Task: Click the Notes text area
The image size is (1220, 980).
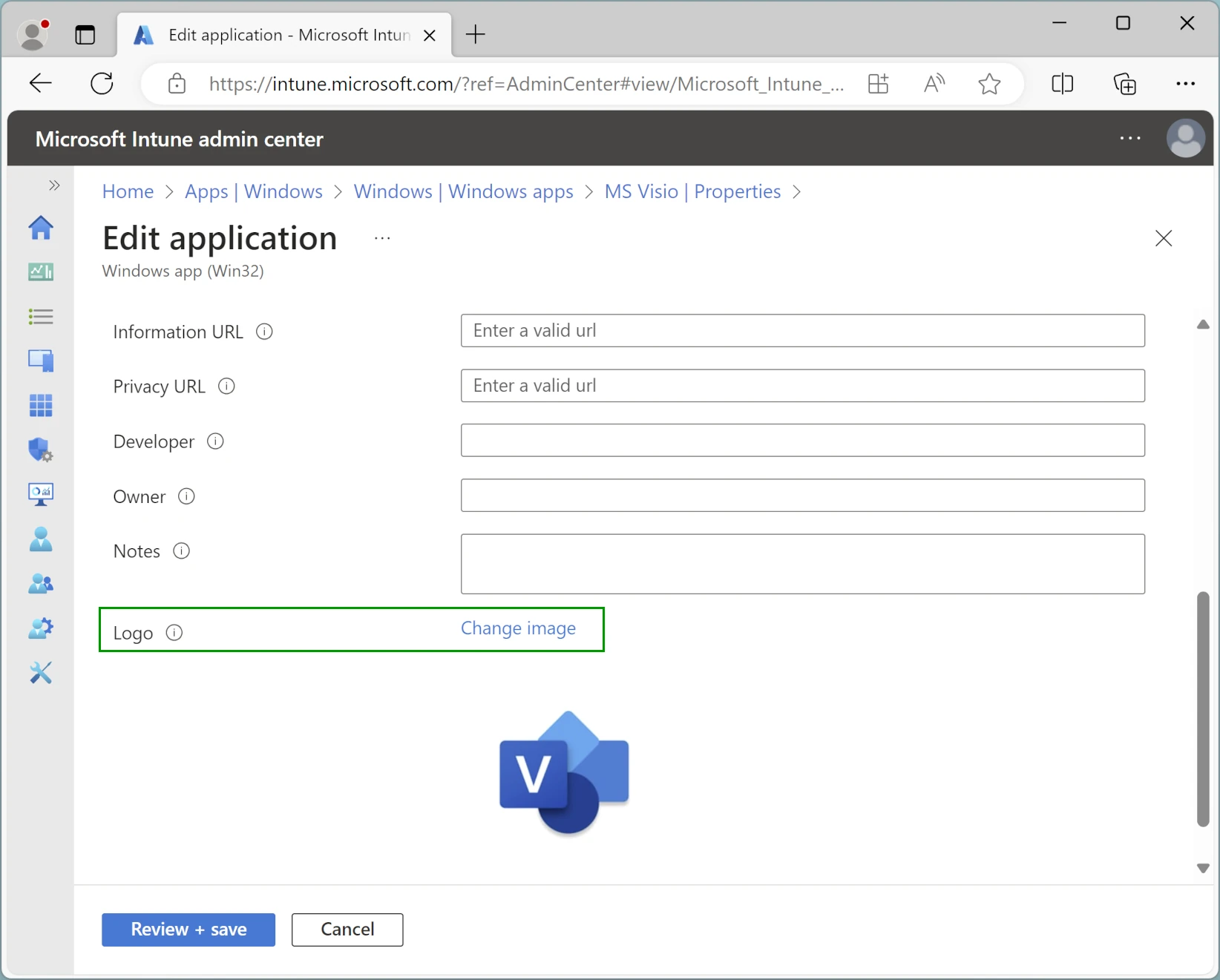Action: [x=803, y=564]
